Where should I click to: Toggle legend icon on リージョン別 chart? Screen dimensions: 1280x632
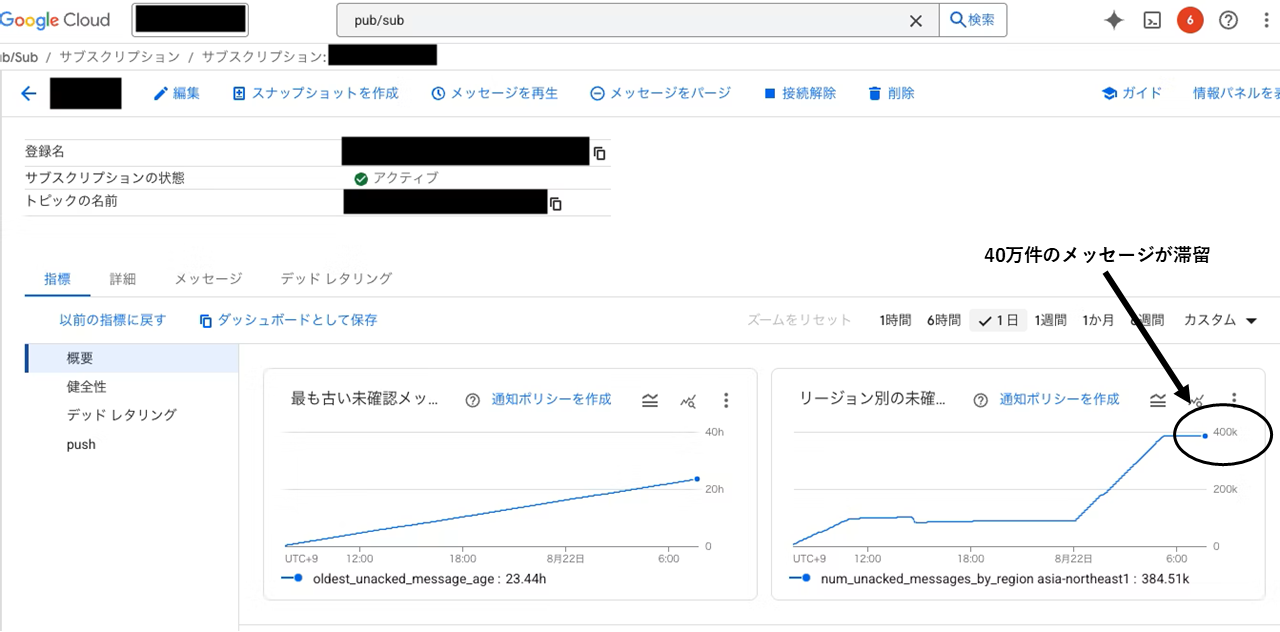click(x=1158, y=400)
